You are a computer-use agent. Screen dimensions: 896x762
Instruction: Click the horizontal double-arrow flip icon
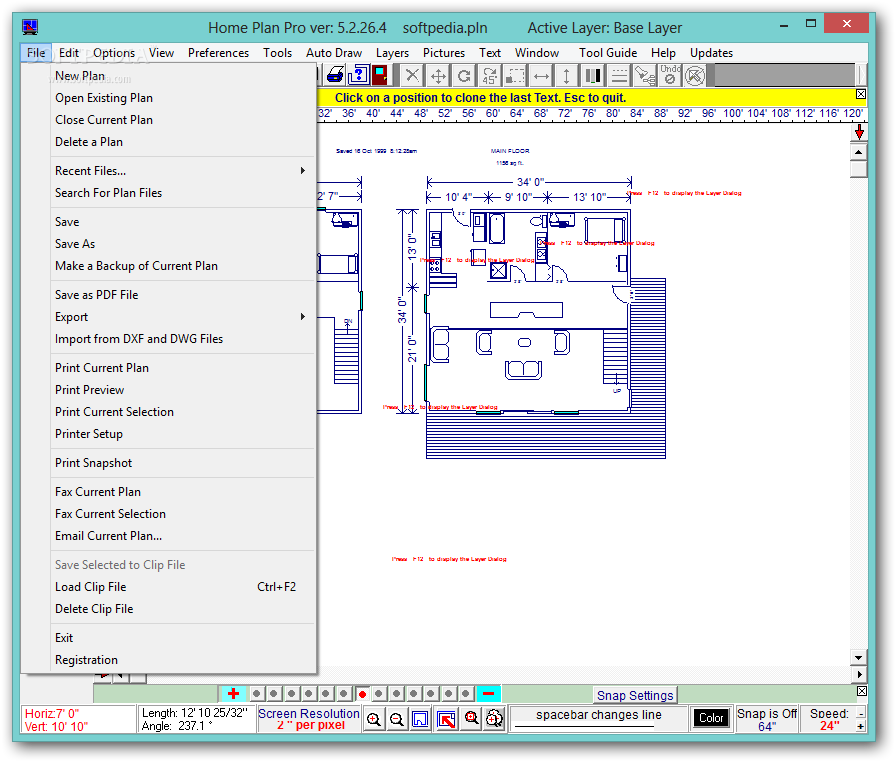[x=541, y=75]
